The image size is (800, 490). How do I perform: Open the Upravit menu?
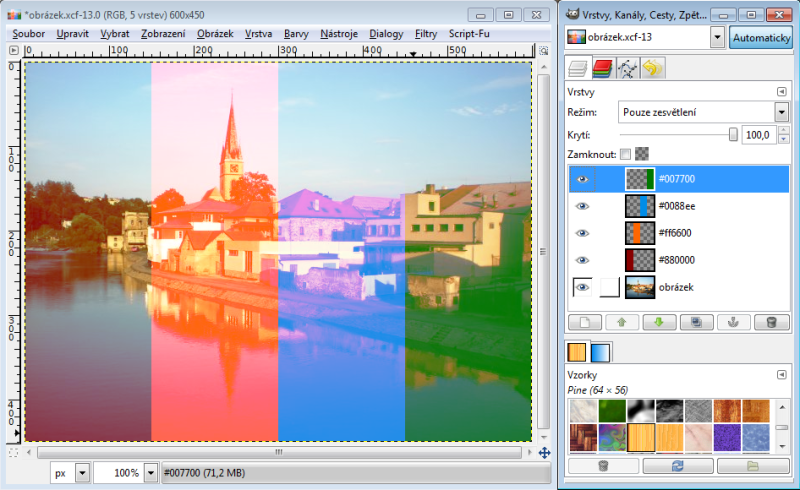click(72, 34)
